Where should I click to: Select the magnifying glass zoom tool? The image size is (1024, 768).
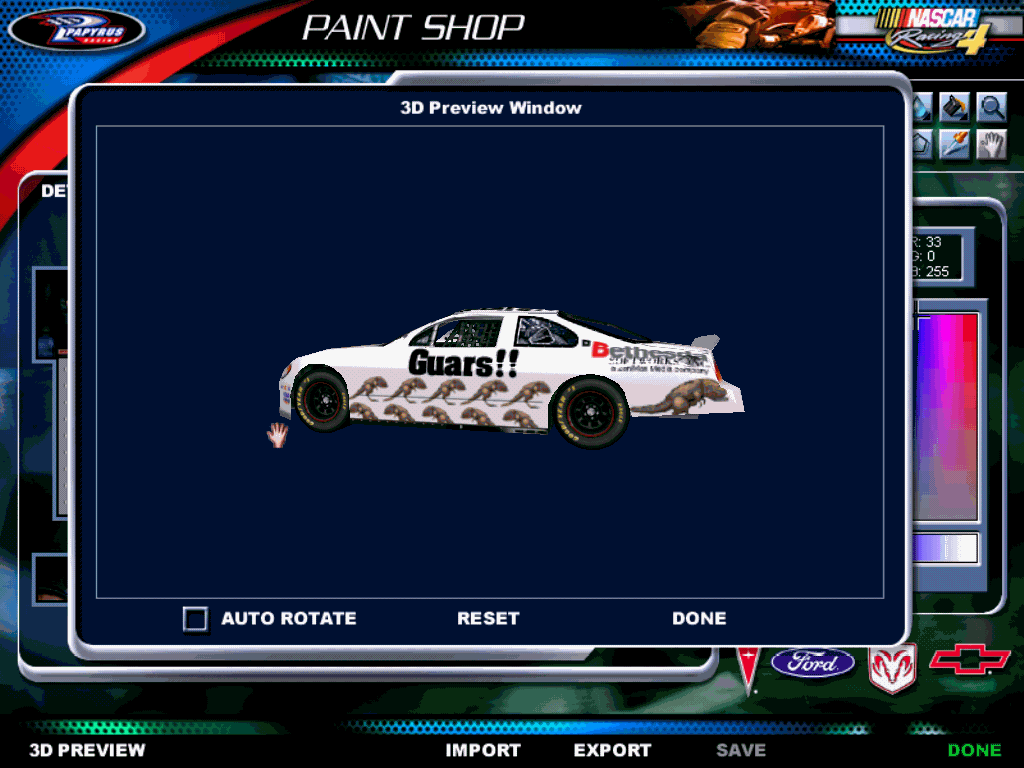[x=990, y=107]
